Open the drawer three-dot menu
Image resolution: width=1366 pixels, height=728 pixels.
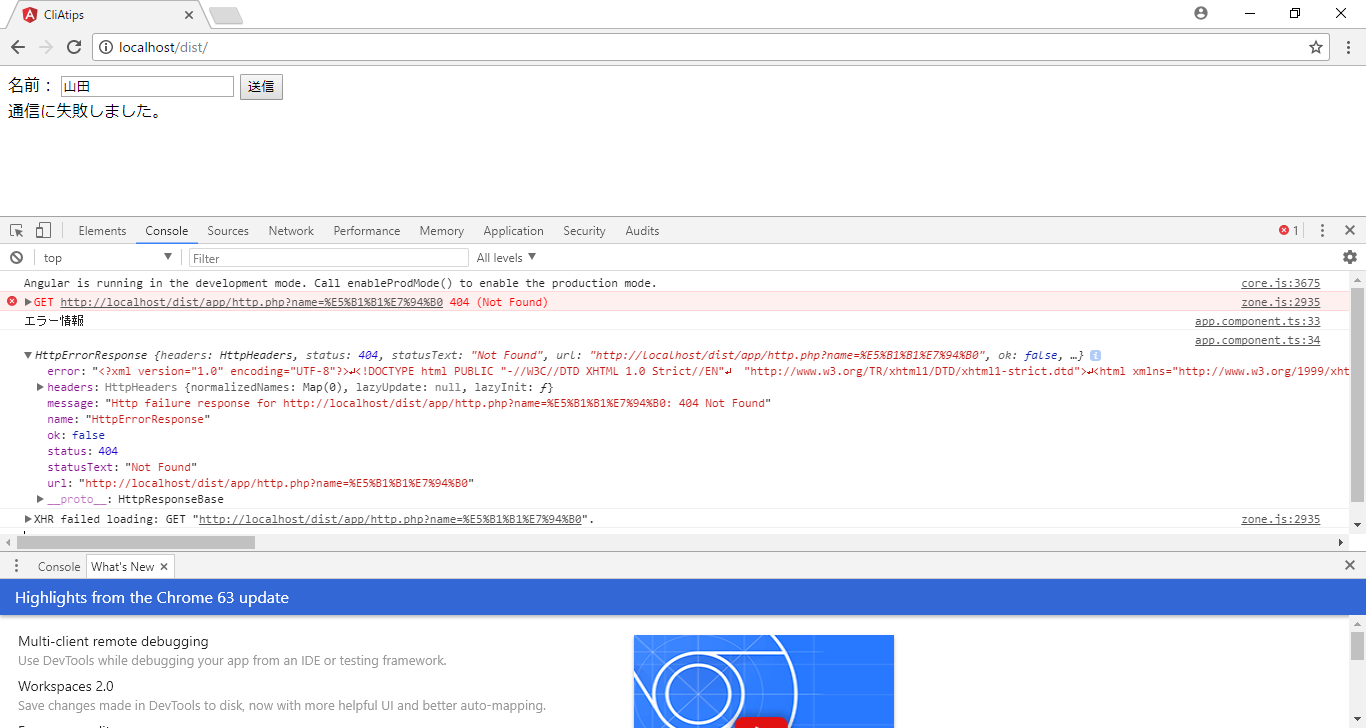point(16,566)
